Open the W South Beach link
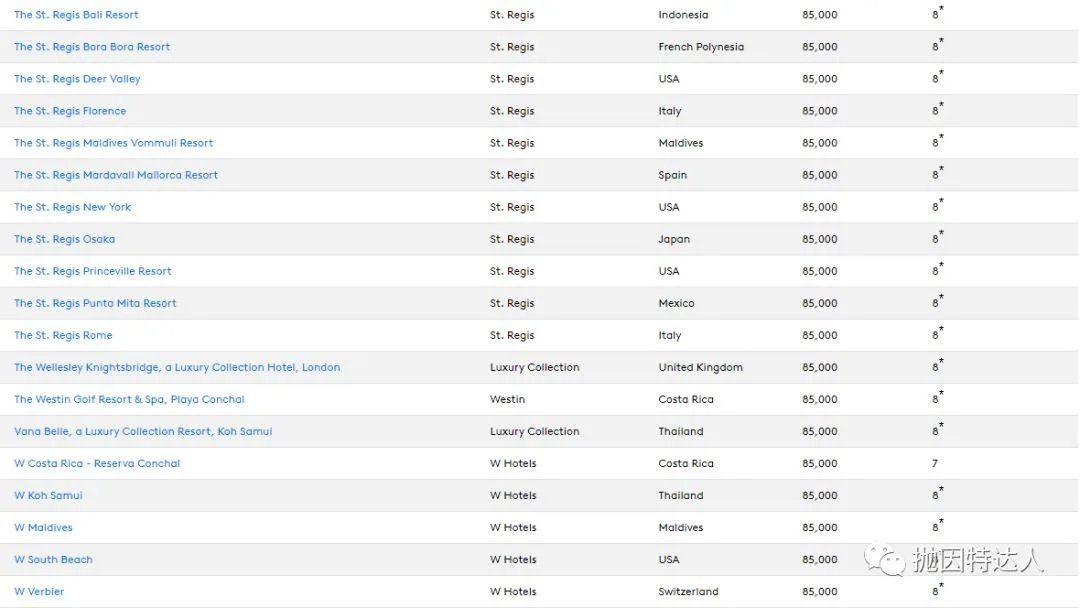This screenshot has height=608, width=1080. click(x=53, y=559)
